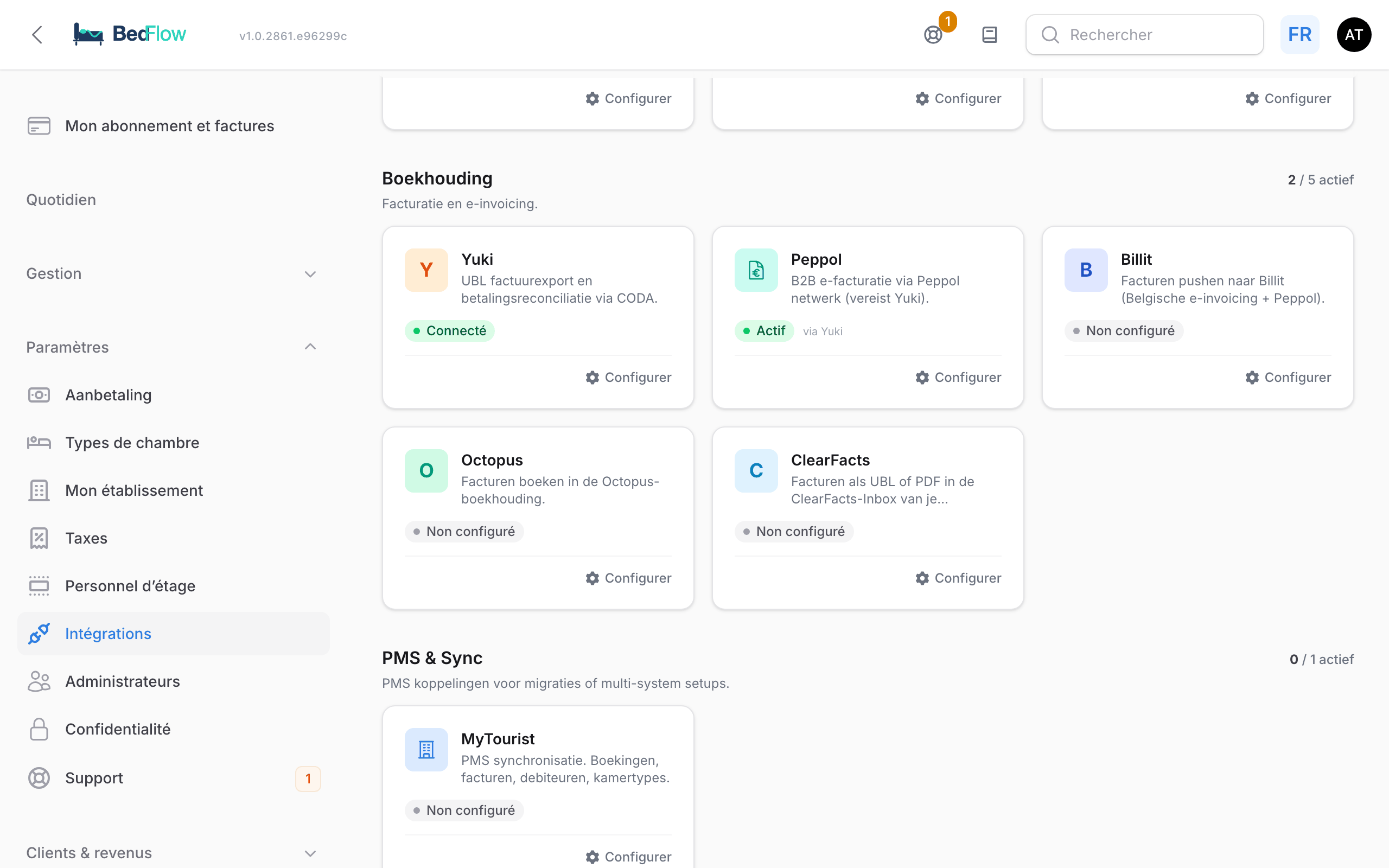The image size is (1389, 868).
Task: Open Personnel d'étage page
Action: (x=173, y=585)
